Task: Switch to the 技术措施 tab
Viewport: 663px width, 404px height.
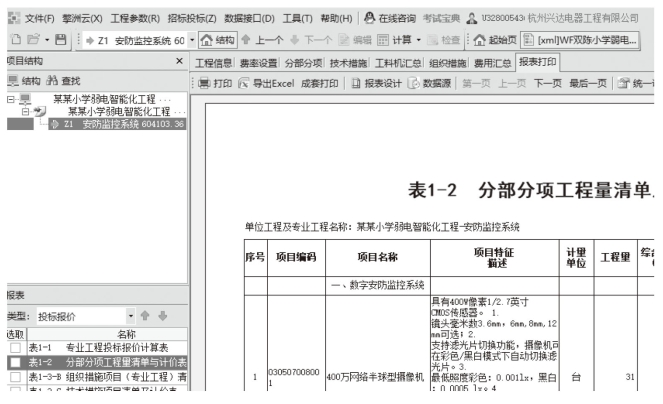Action: [x=348, y=63]
